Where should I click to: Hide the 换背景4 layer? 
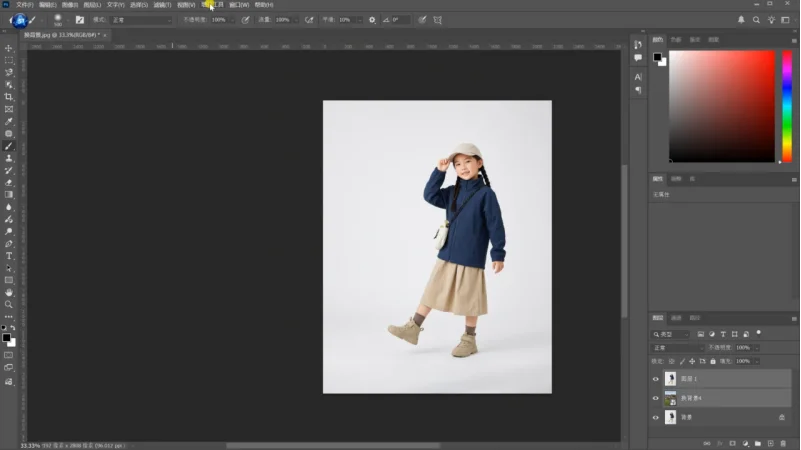(x=655, y=398)
